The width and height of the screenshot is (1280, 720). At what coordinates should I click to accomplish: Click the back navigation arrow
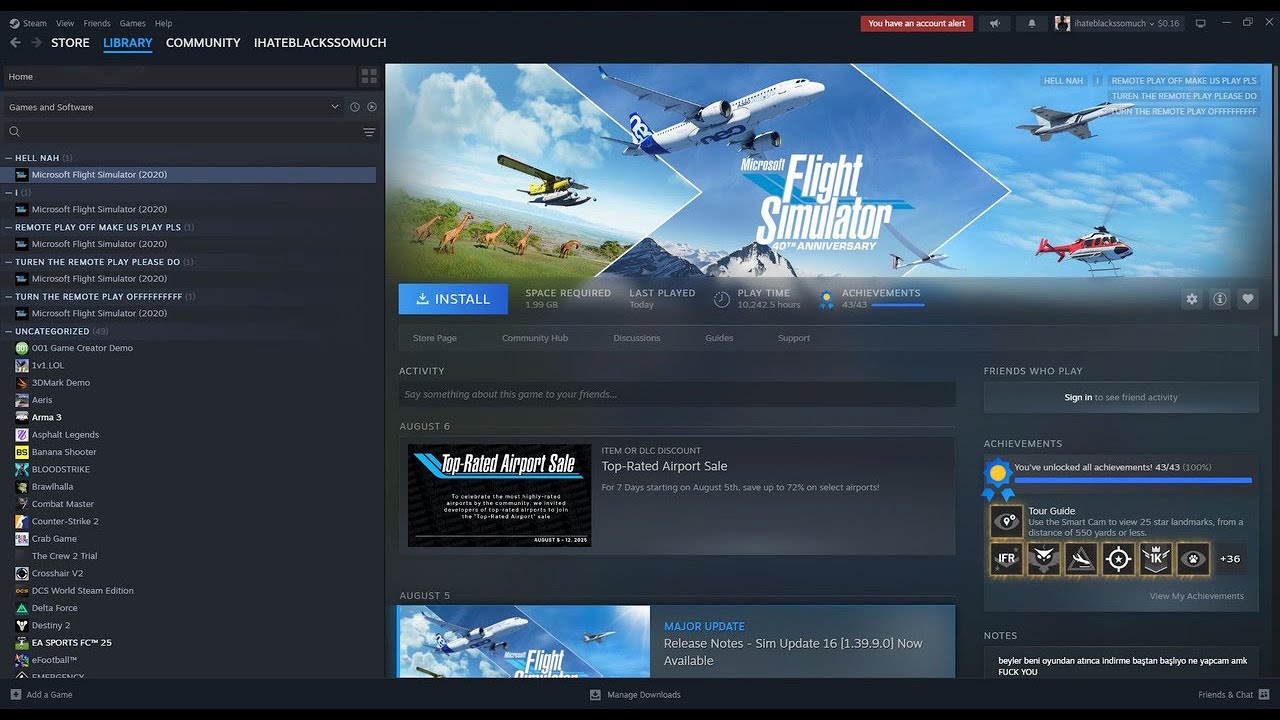[x=15, y=43]
